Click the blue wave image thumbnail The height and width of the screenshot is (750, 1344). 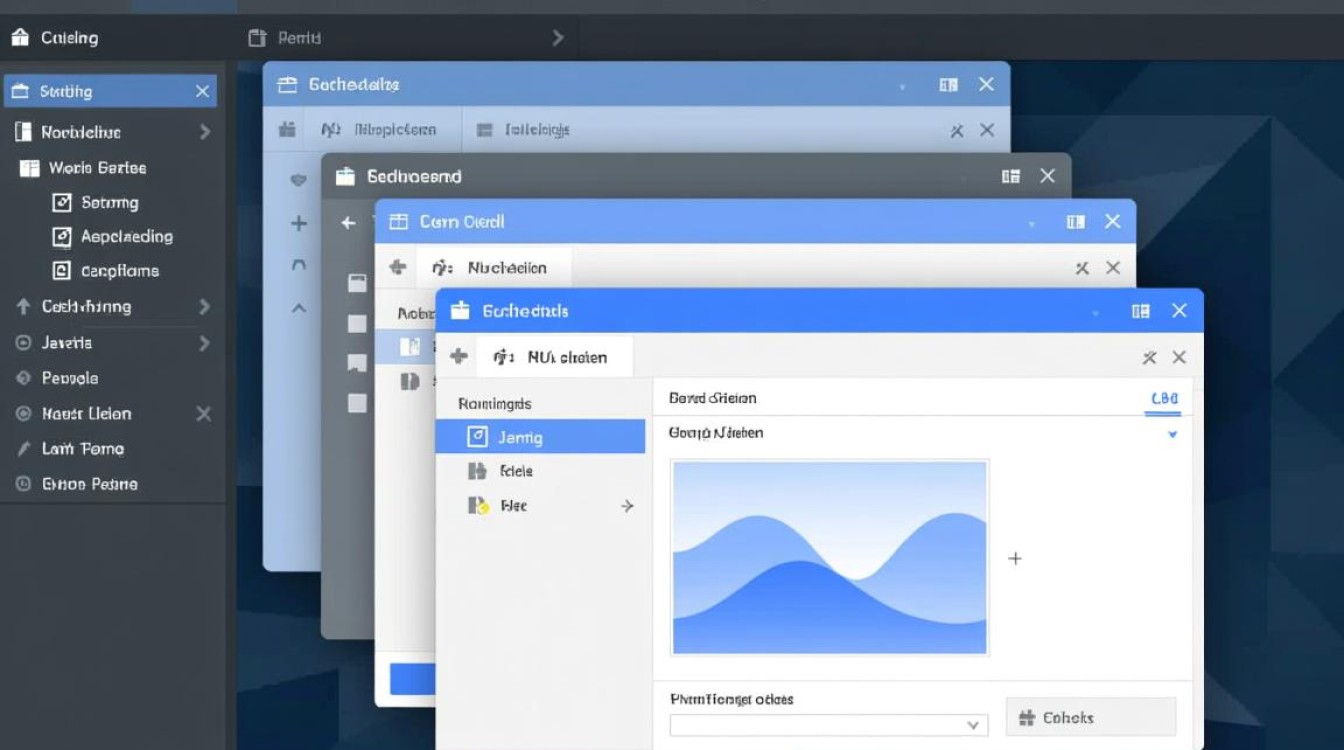coord(830,557)
